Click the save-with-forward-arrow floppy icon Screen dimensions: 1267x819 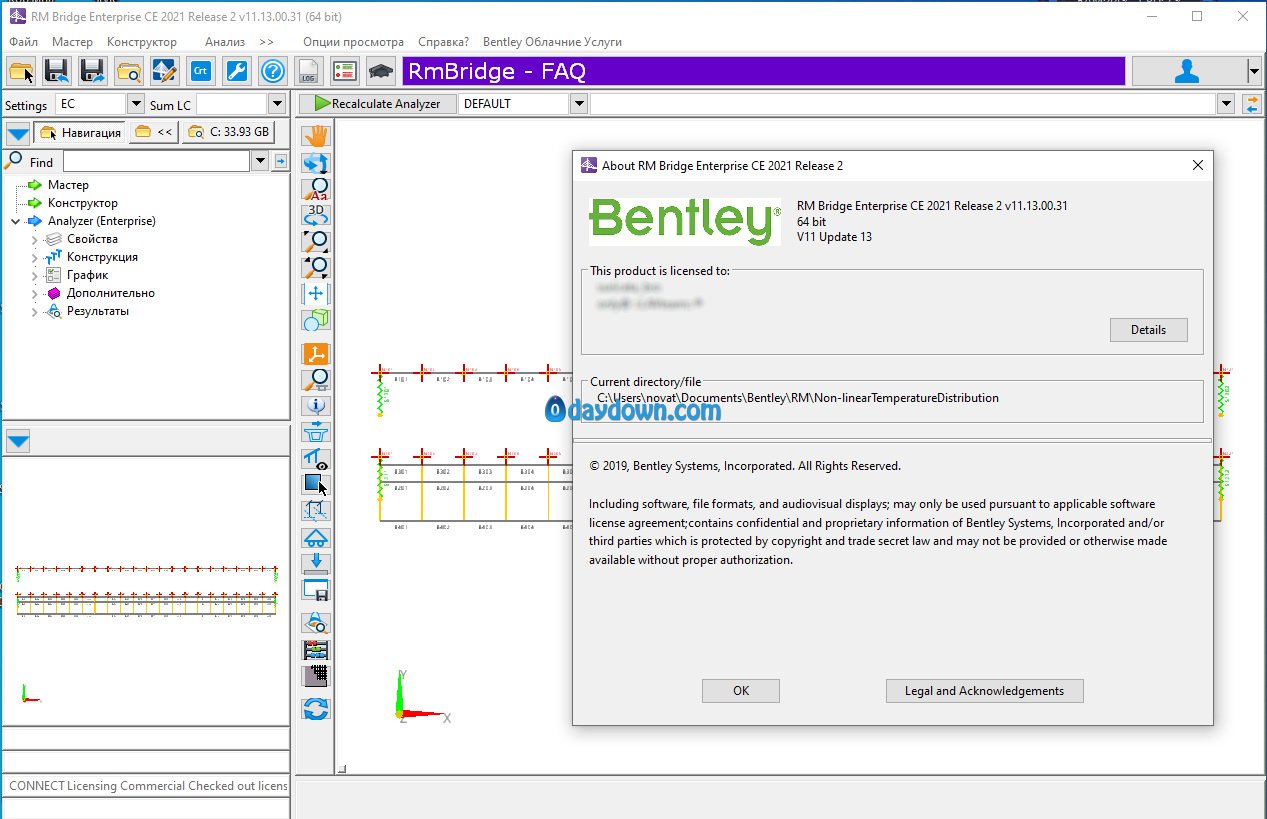click(x=93, y=71)
